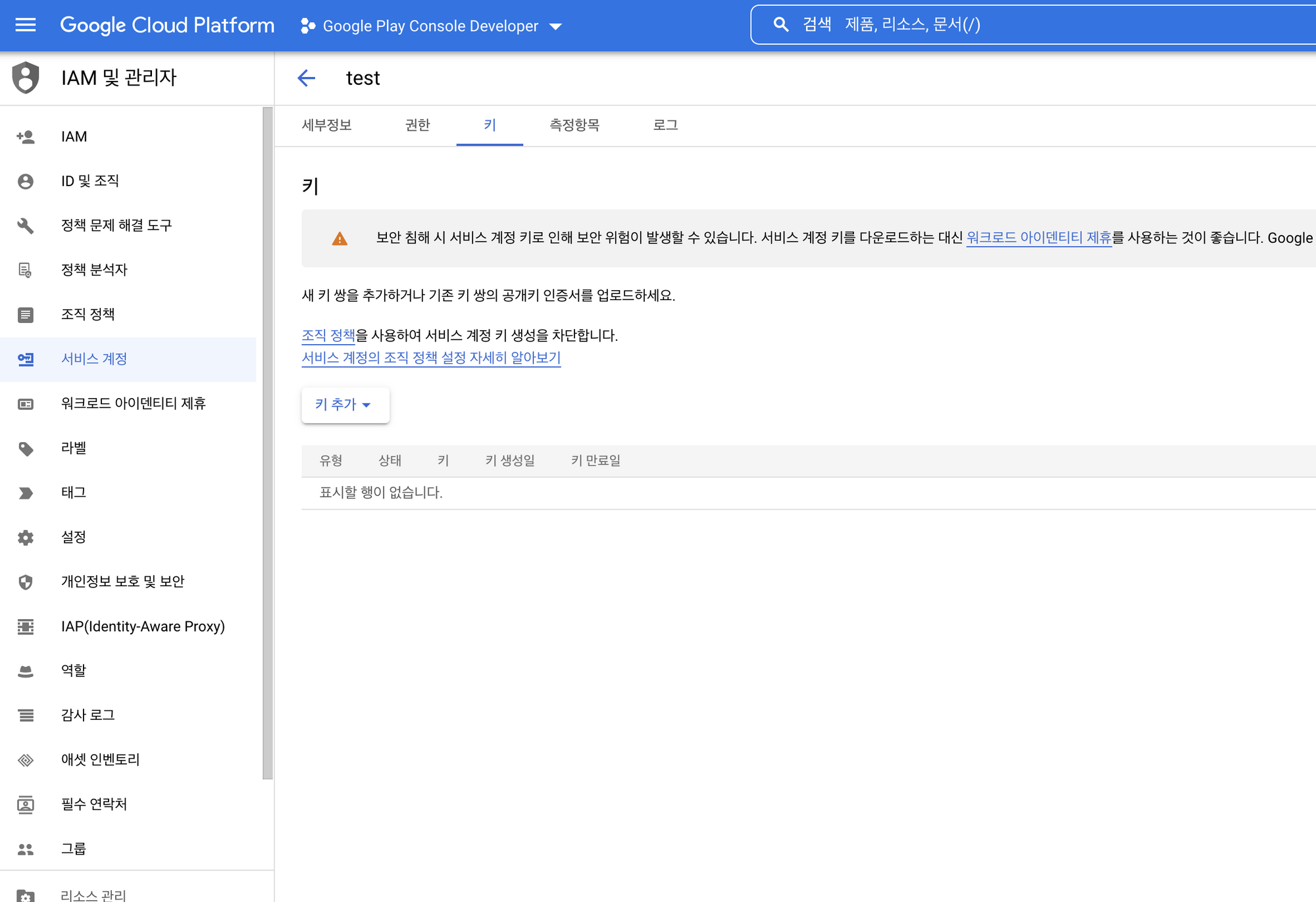Viewport: 1316px width, 902px height.
Task: Click the back arrow next to test
Action: point(306,78)
